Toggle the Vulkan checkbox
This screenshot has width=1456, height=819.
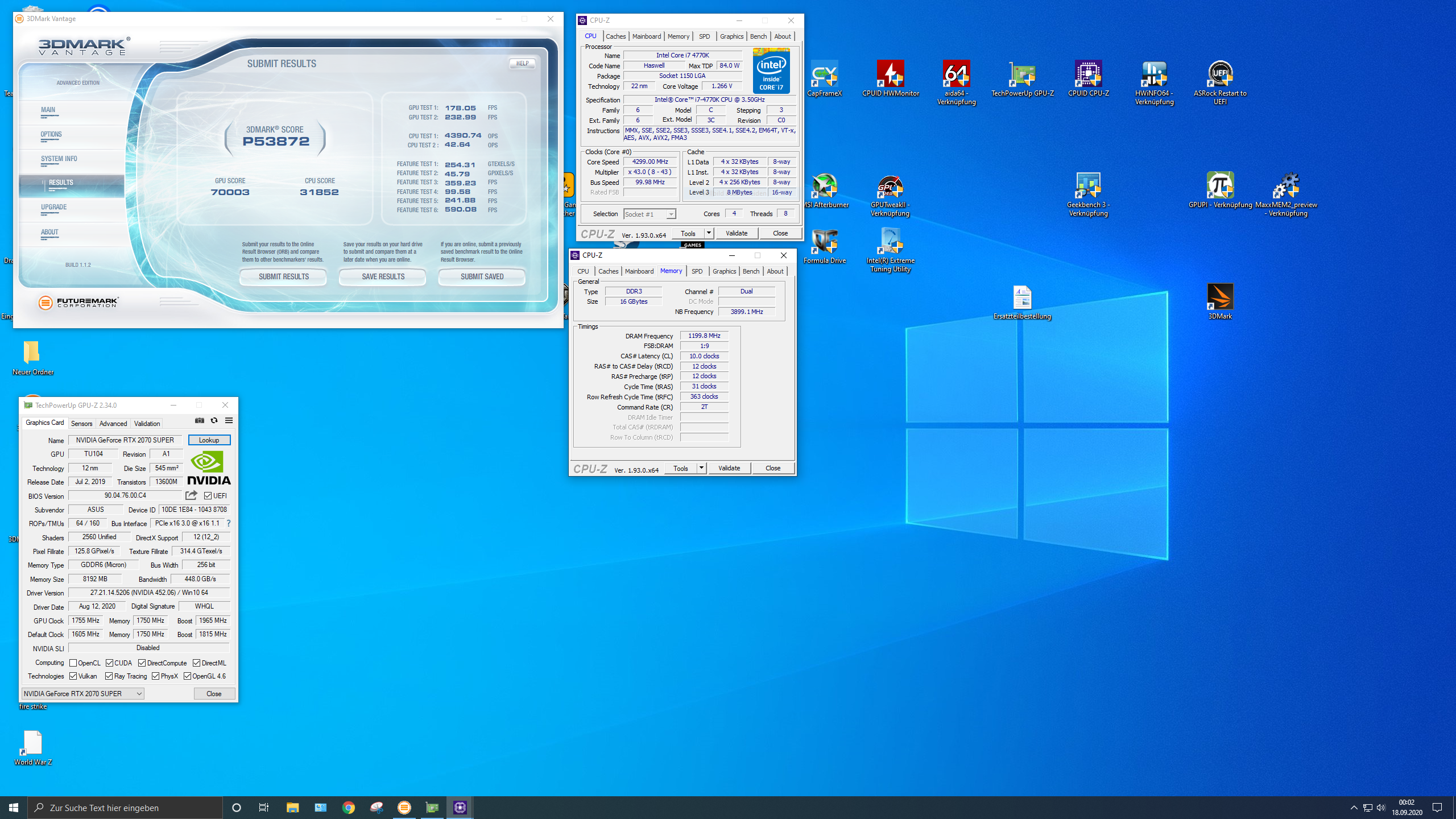pos(73,676)
